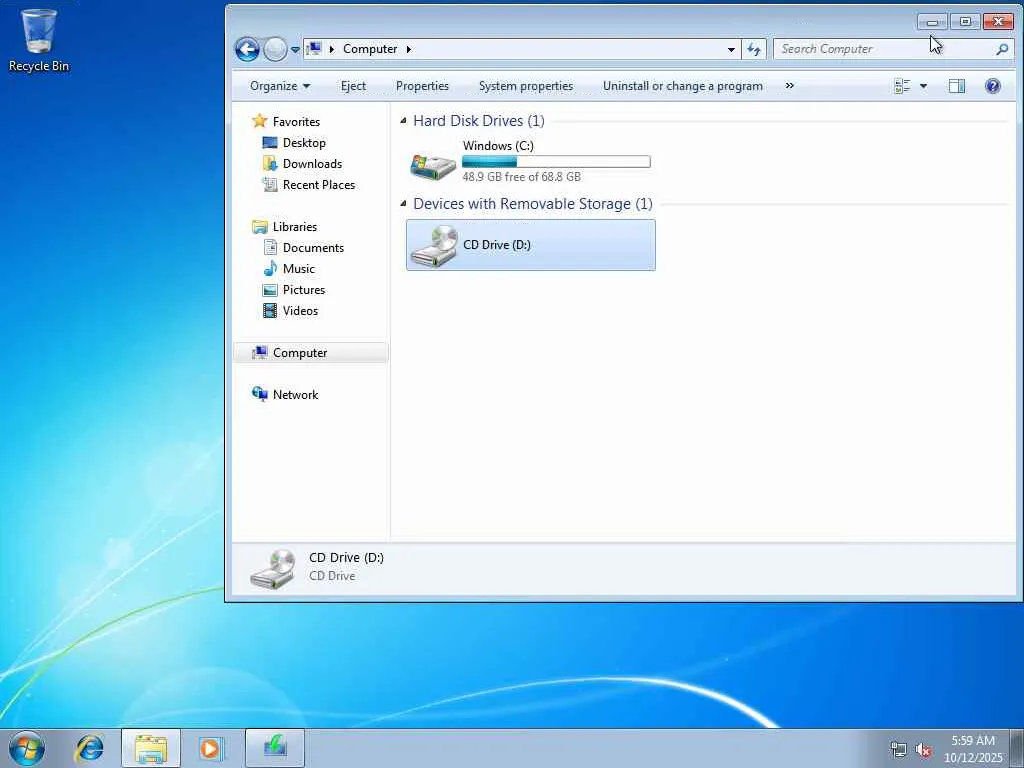Screen dimensions: 1024x768
Task: Click the computer icon in address bar
Action: (x=314, y=48)
